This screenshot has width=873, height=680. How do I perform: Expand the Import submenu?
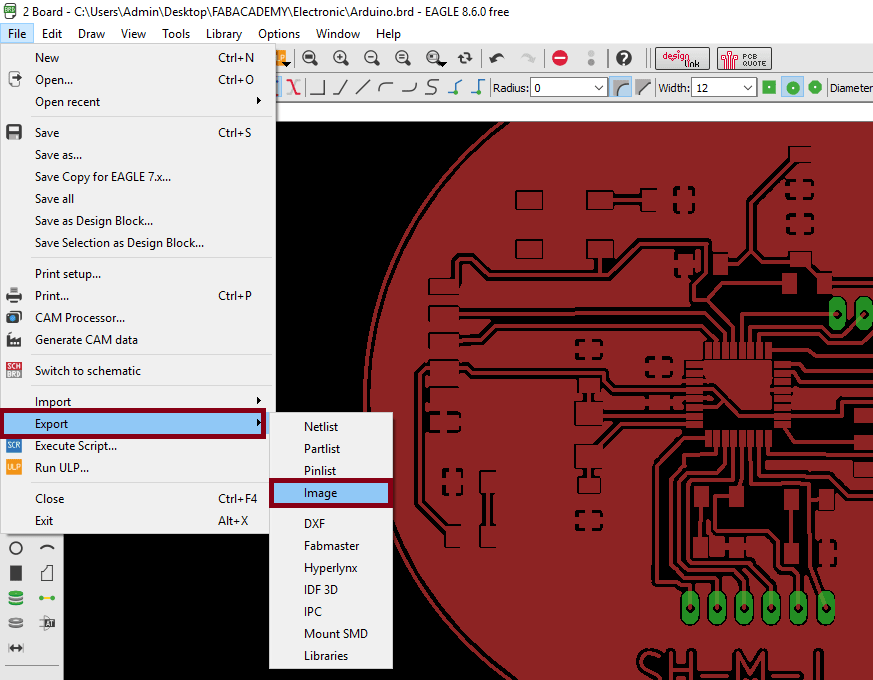(x=138, y=402)
